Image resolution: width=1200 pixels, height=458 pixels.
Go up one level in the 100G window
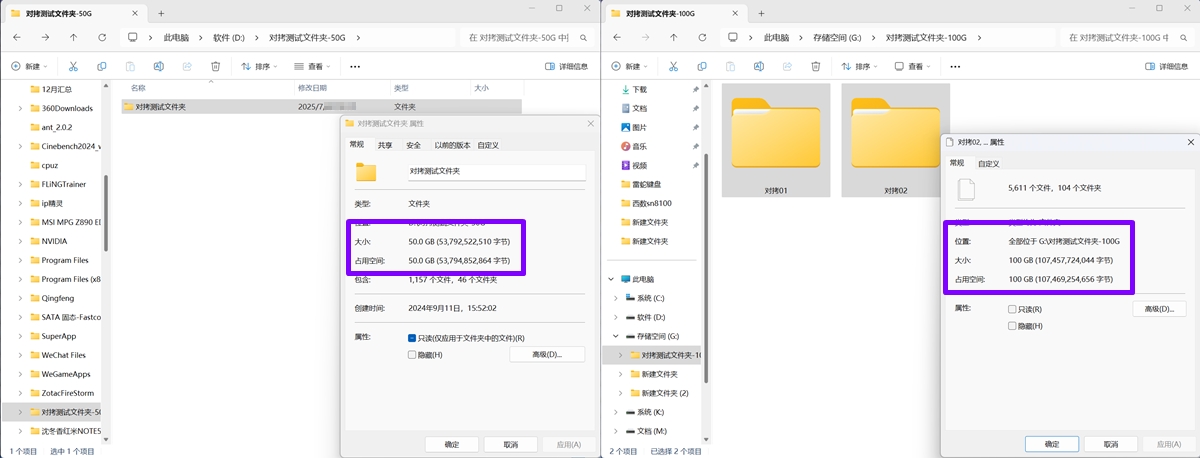point(674,37)
